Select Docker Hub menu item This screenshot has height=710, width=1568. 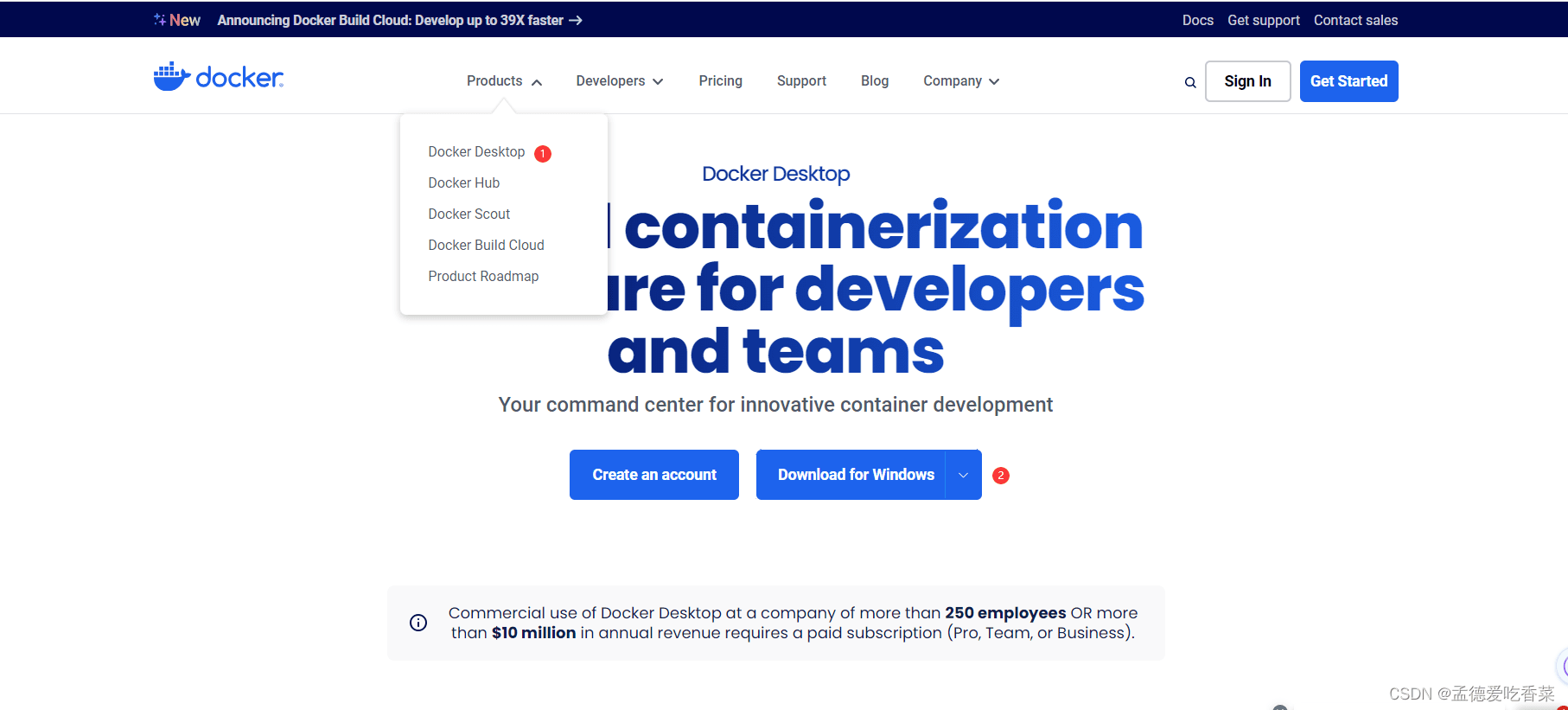[464, 183]
